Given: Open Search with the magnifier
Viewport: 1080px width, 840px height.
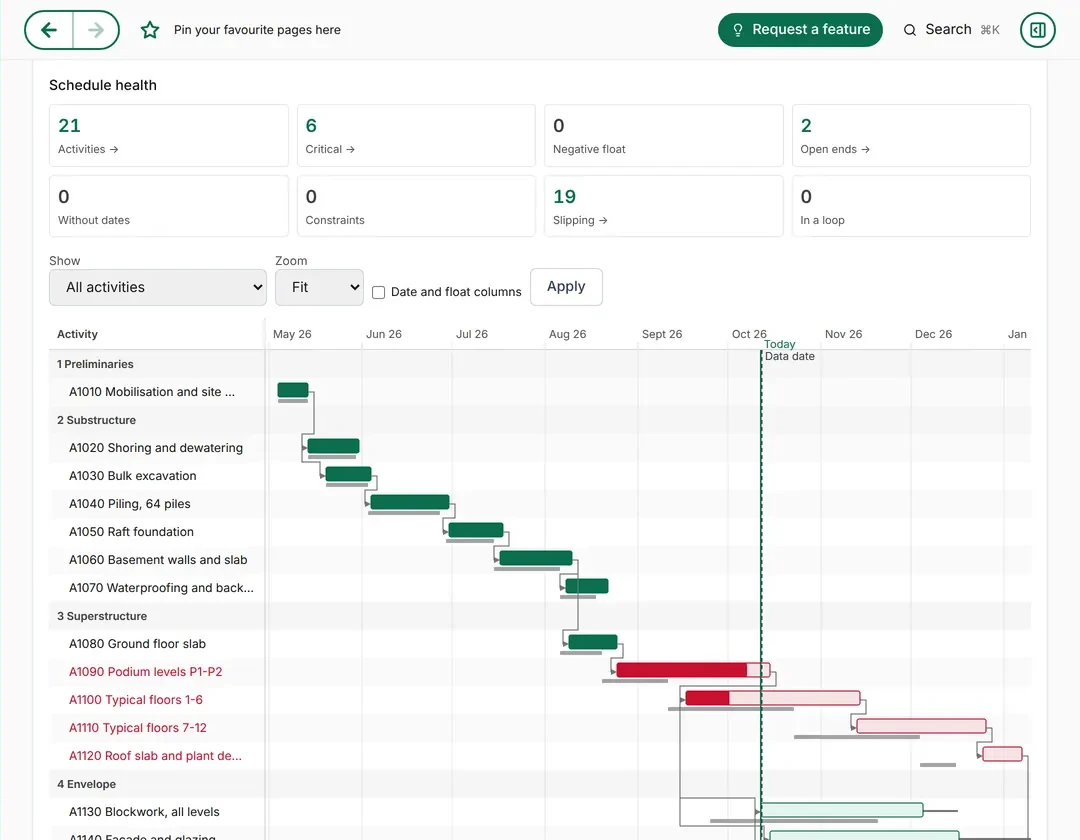Looking at the screenshot, I should click(x=951, y=30).
